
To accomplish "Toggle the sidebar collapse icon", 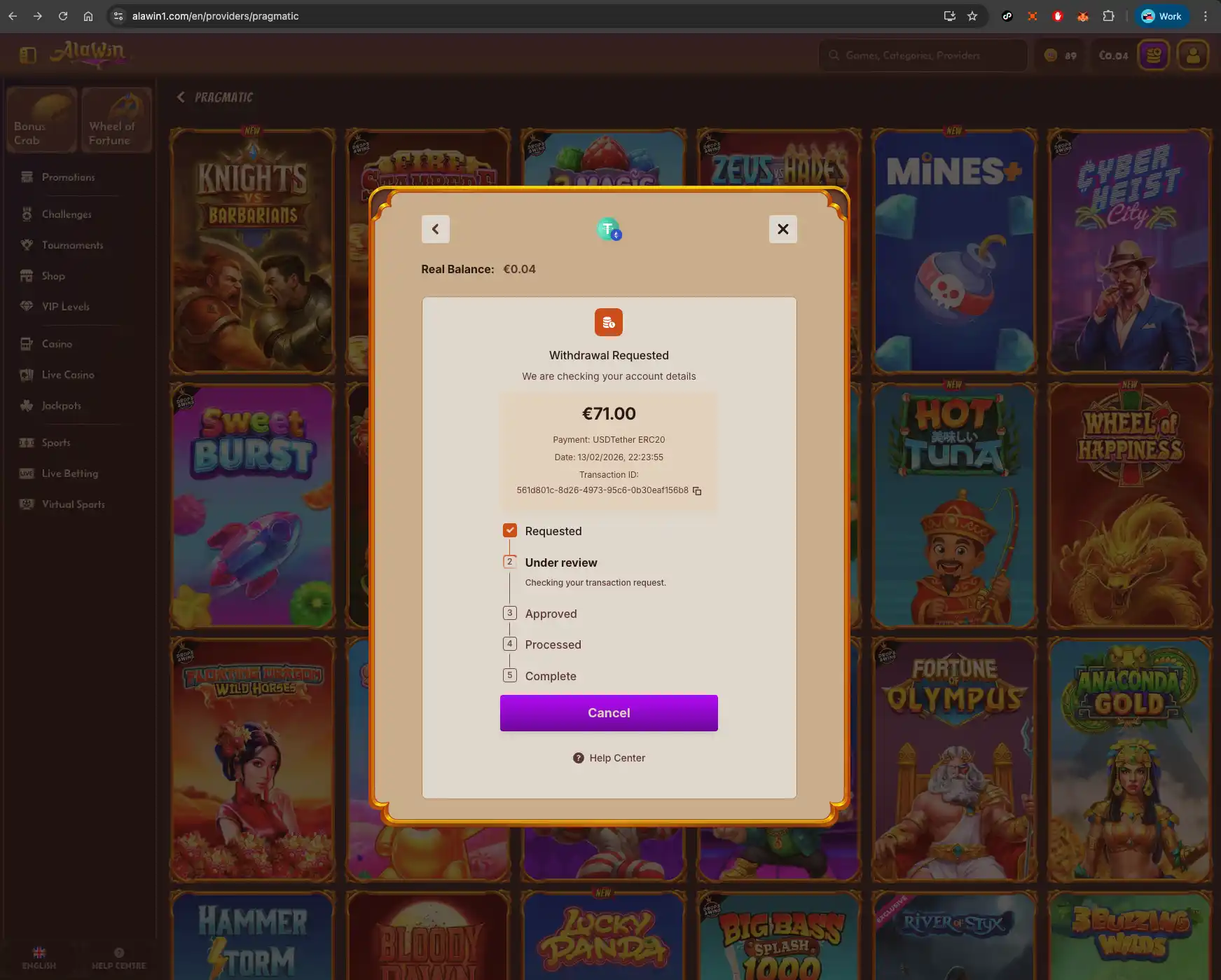I will click(x=28, y=55).
